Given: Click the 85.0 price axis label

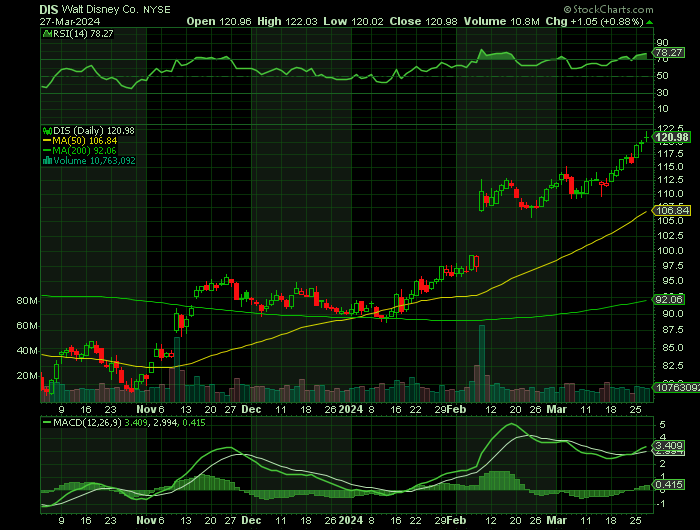Looking at the screenshot, I should (x=673, y=347).
